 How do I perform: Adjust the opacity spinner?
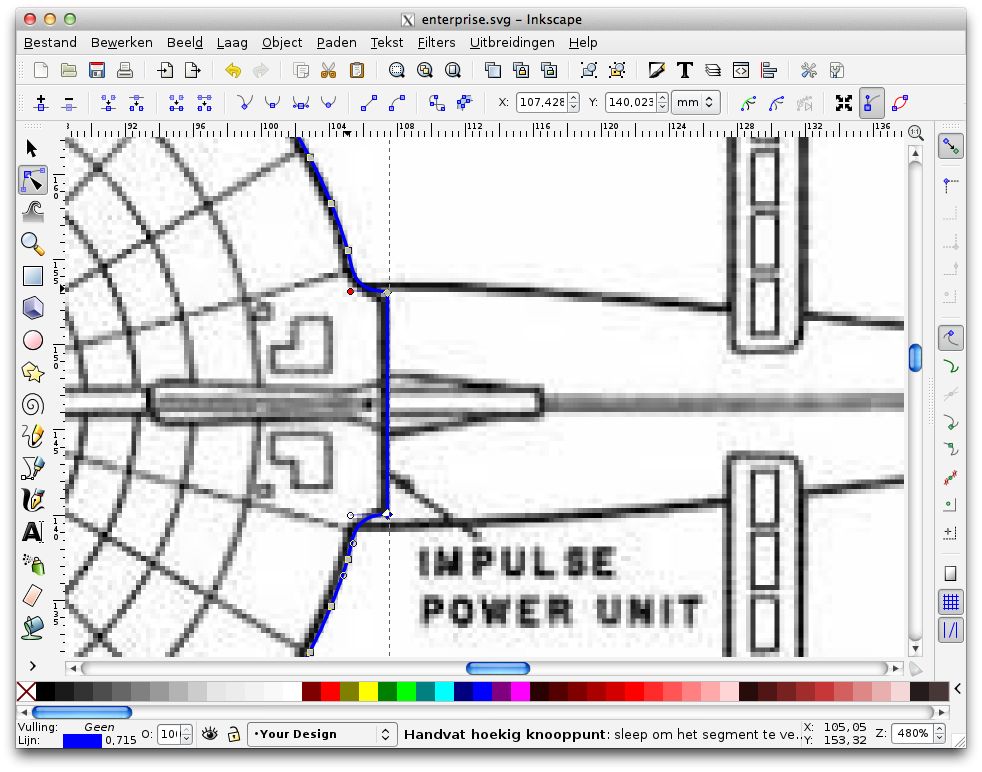186,734
